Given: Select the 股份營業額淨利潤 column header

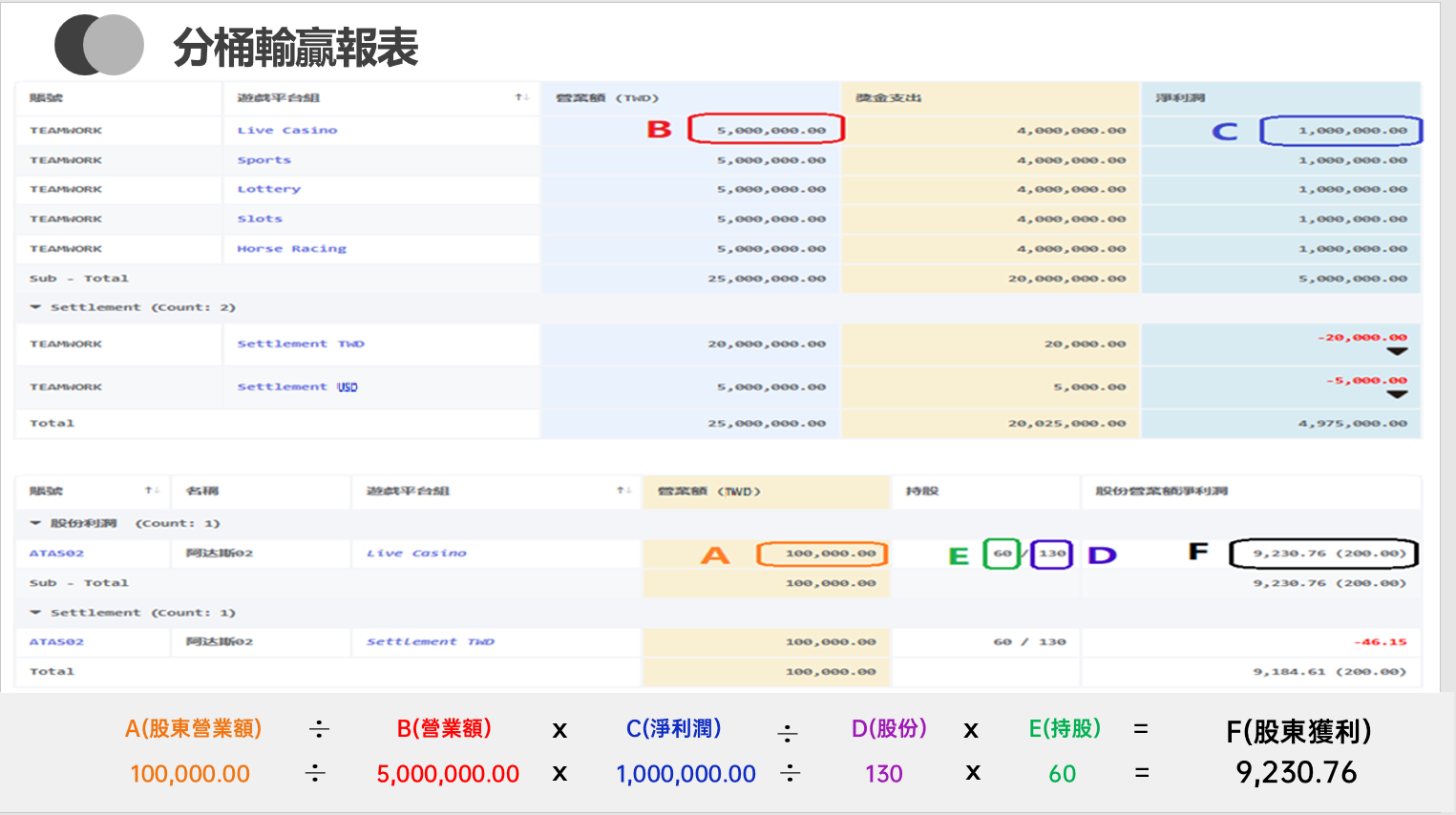Looking at the screenshot, I should [x=1162, y=491].
